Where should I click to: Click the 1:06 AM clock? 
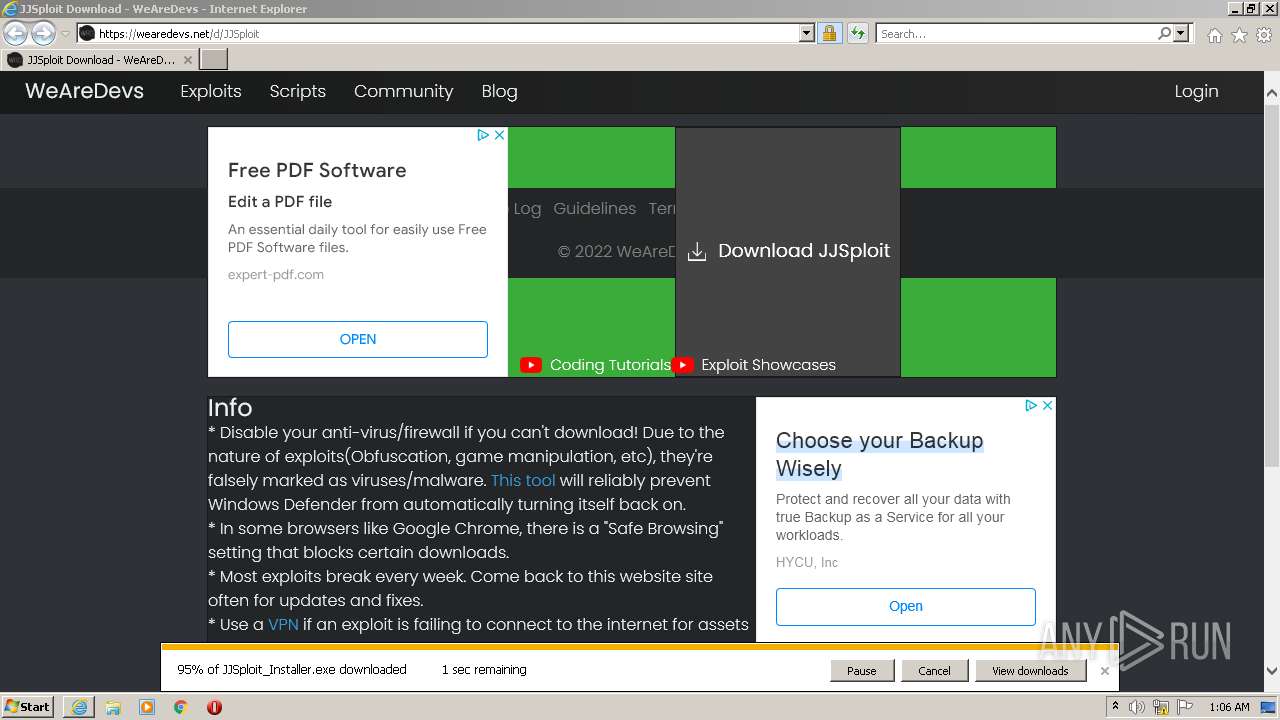click(x=1229, y=707)
